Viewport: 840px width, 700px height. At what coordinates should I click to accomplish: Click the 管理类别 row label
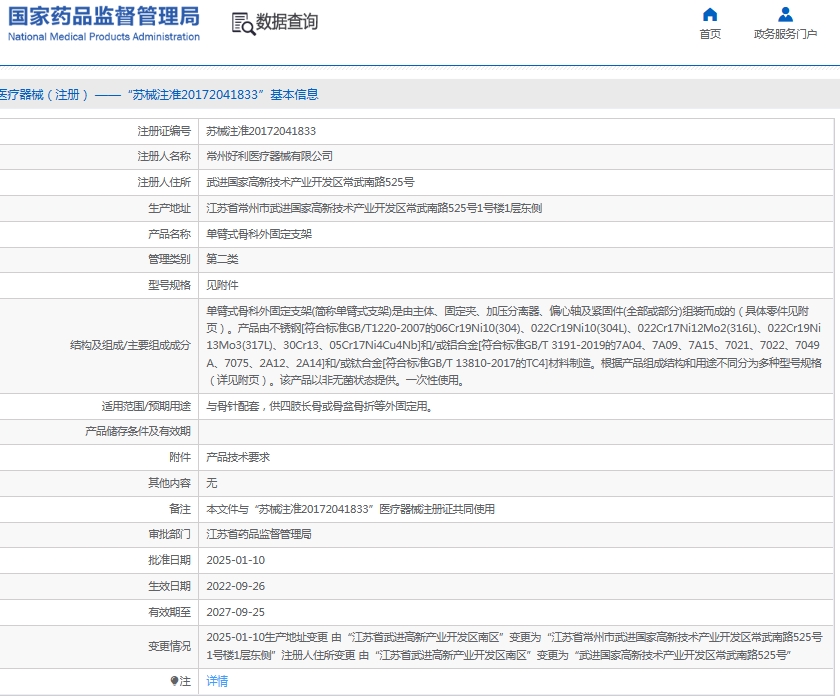point(169,259)
